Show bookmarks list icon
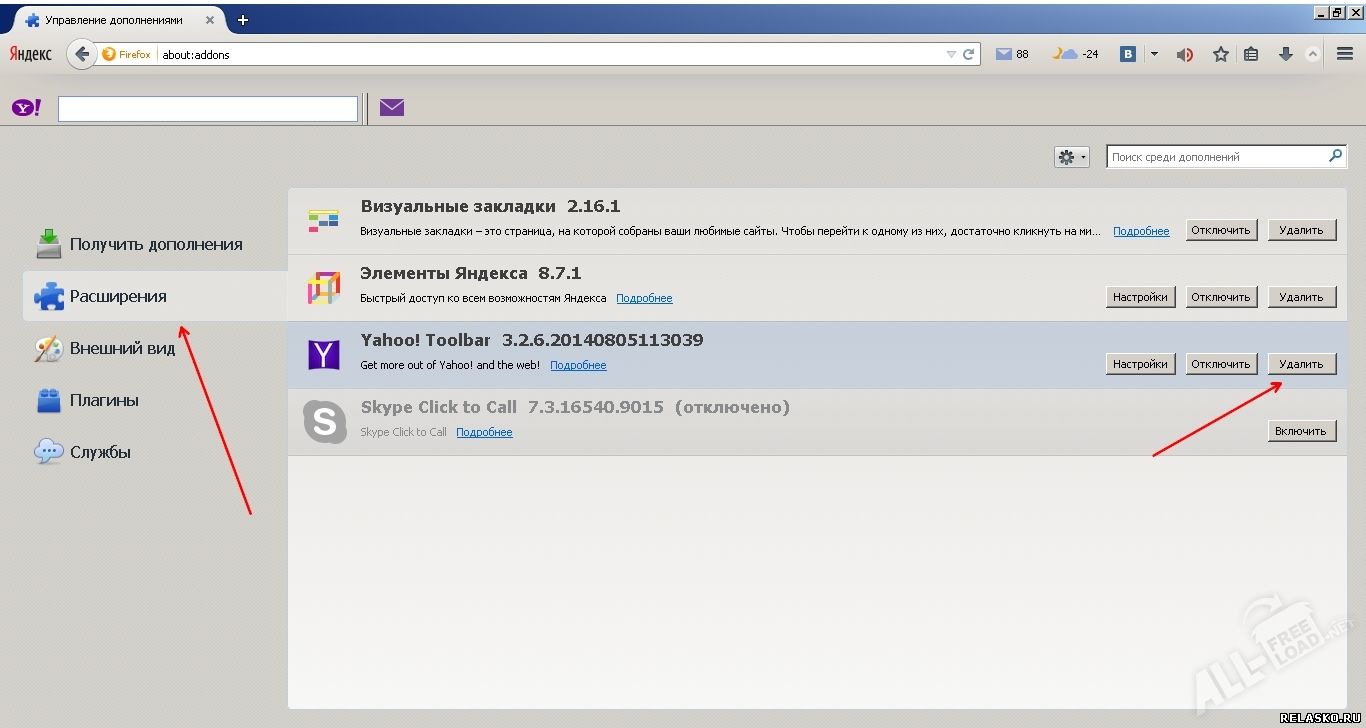 point(1251,55)
